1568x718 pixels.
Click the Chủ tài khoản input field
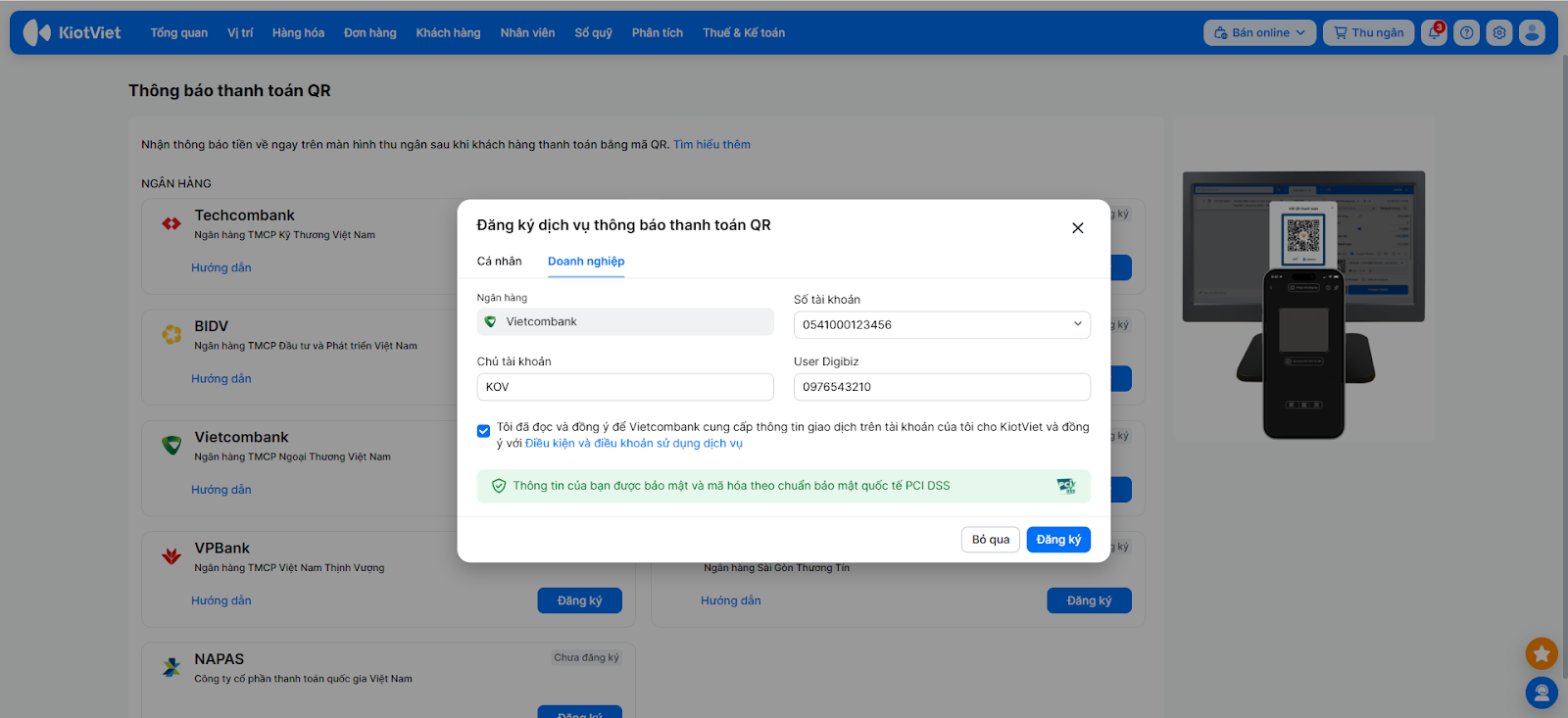[x=625, y=387]
